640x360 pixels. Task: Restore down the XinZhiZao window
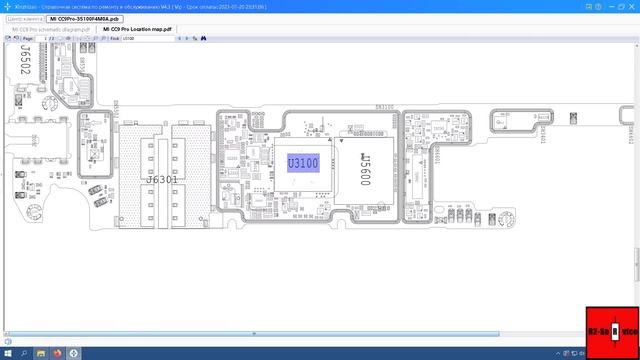tap(621, 7)
